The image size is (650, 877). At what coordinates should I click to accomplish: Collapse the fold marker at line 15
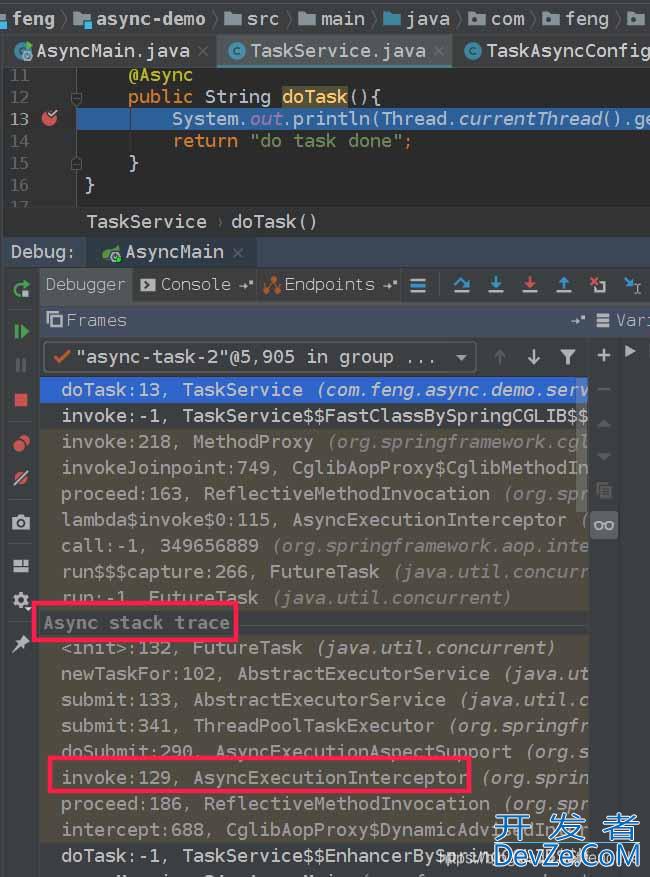click(x=77, y=163)
